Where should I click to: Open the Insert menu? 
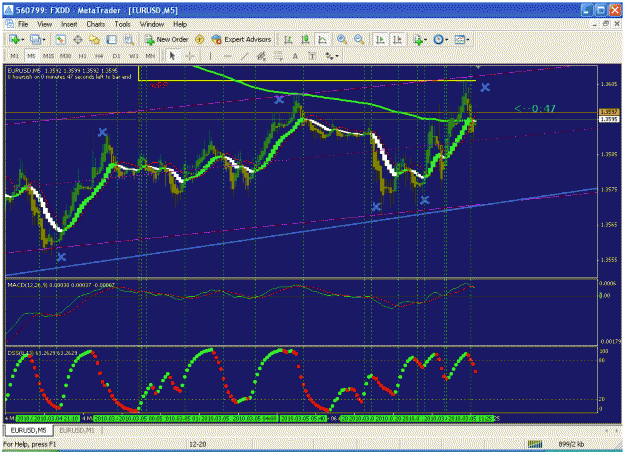(x=69, y=24)
